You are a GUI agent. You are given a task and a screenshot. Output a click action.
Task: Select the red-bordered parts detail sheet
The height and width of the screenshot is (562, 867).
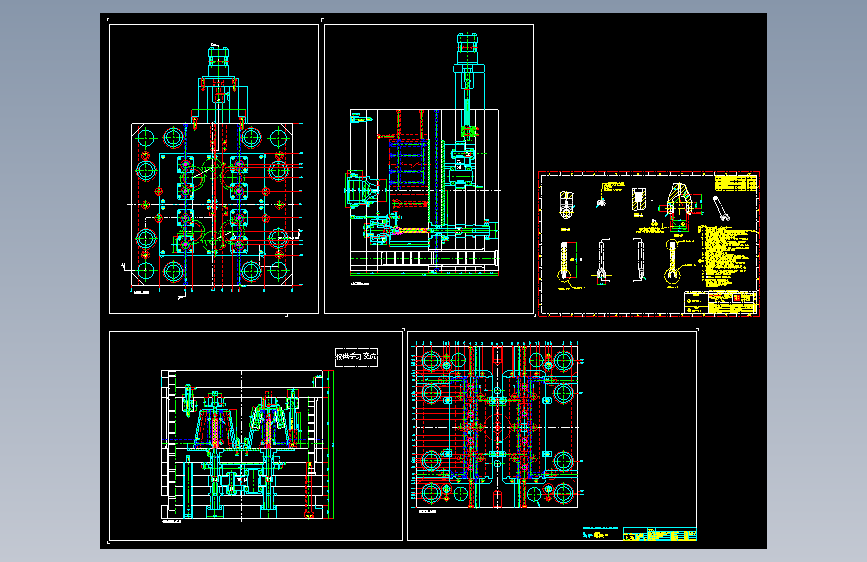click(x=649, y=244)
